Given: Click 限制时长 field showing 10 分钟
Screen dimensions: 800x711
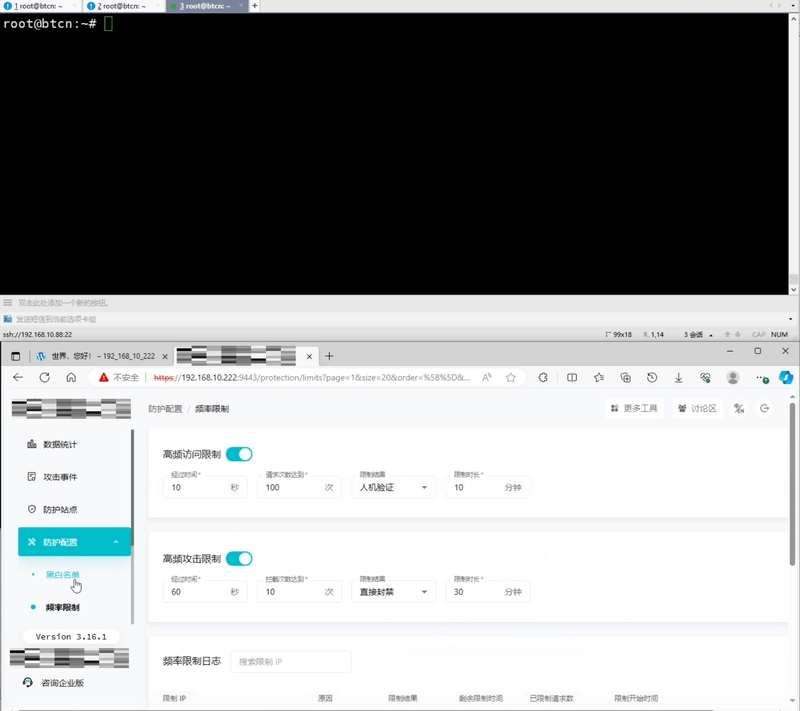Looking at the screenshot, I should 487,487.
